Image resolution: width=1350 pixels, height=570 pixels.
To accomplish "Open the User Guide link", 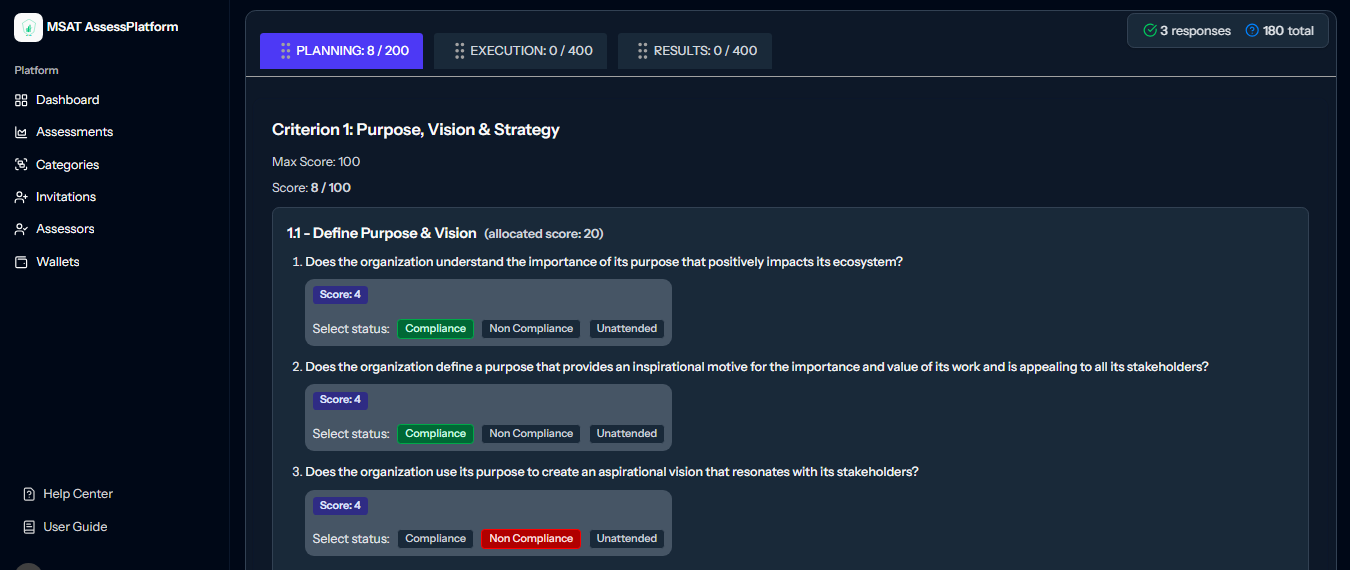I will coord(75,527).
